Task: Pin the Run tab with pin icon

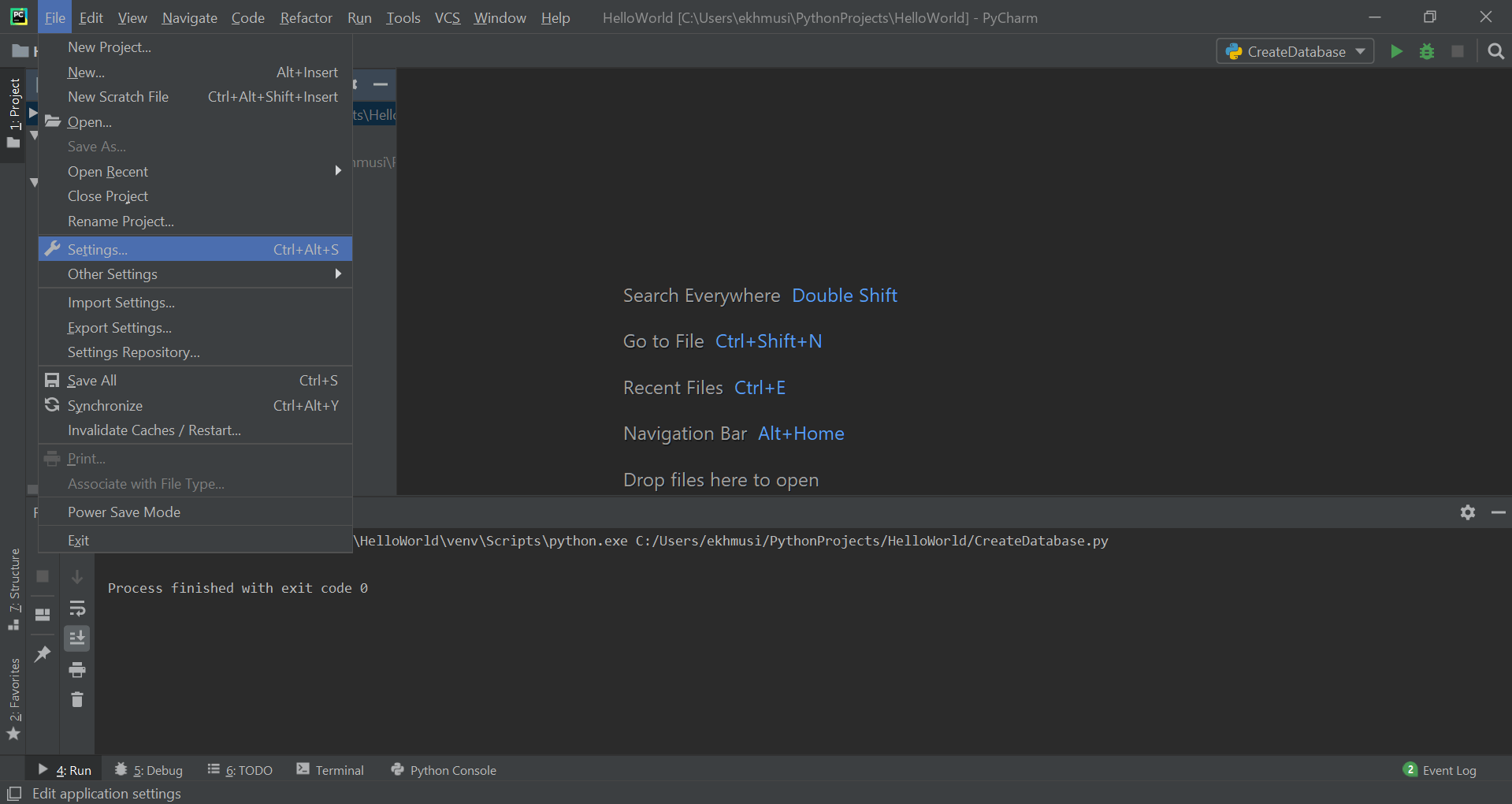Action: (x=43, y=653)
